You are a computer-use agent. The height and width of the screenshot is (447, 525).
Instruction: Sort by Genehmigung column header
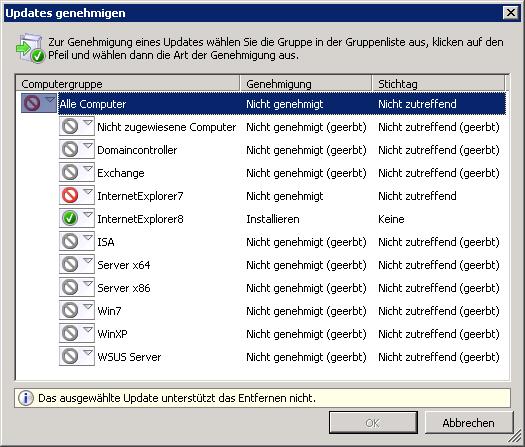pos(306,84)
